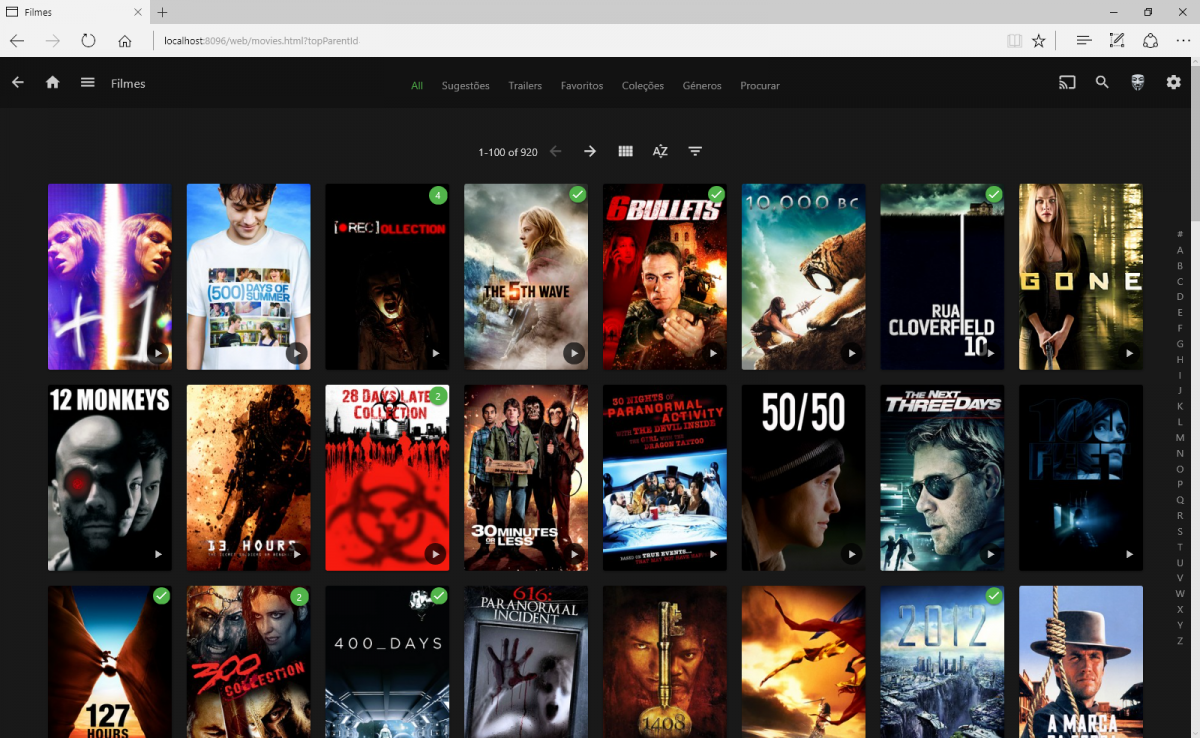Open the Emby home icon

pos(53,83)
